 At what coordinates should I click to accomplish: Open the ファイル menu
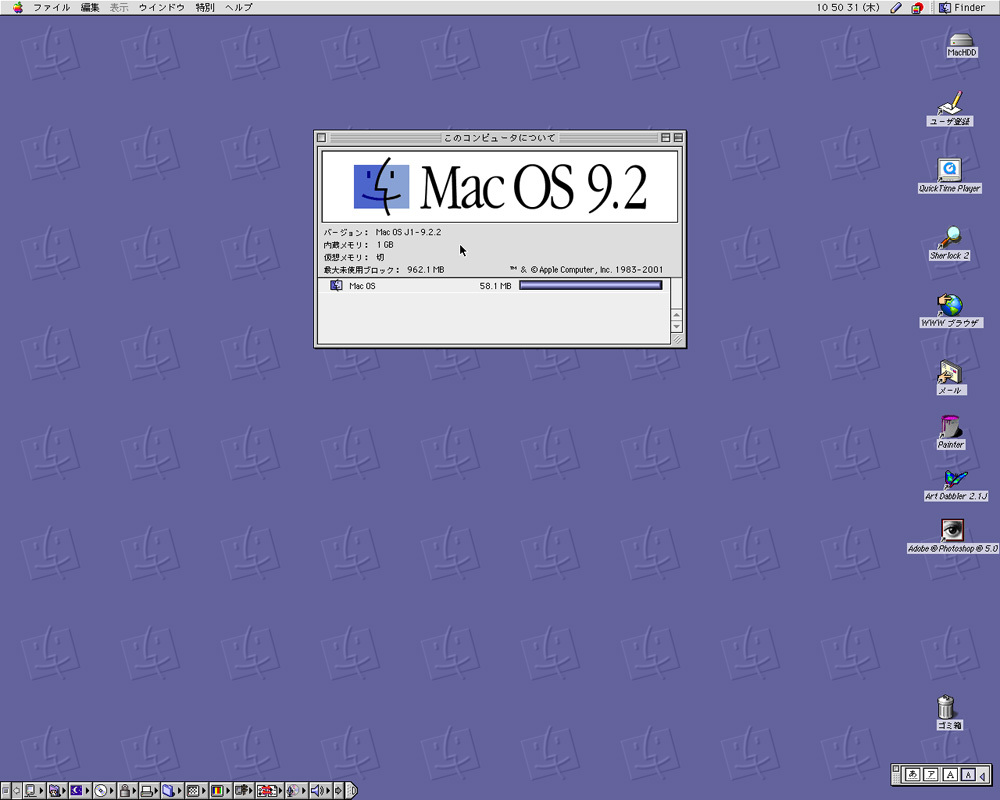pos(51,8)
